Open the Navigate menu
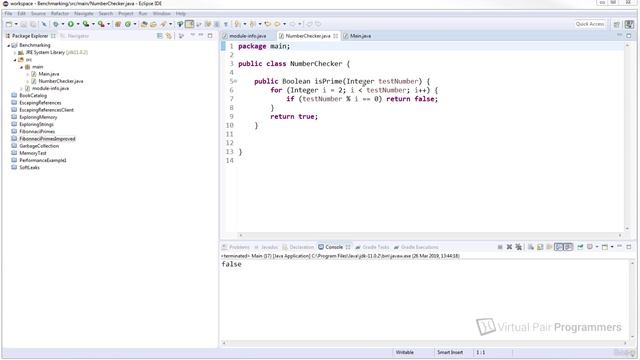 (84, 13)
